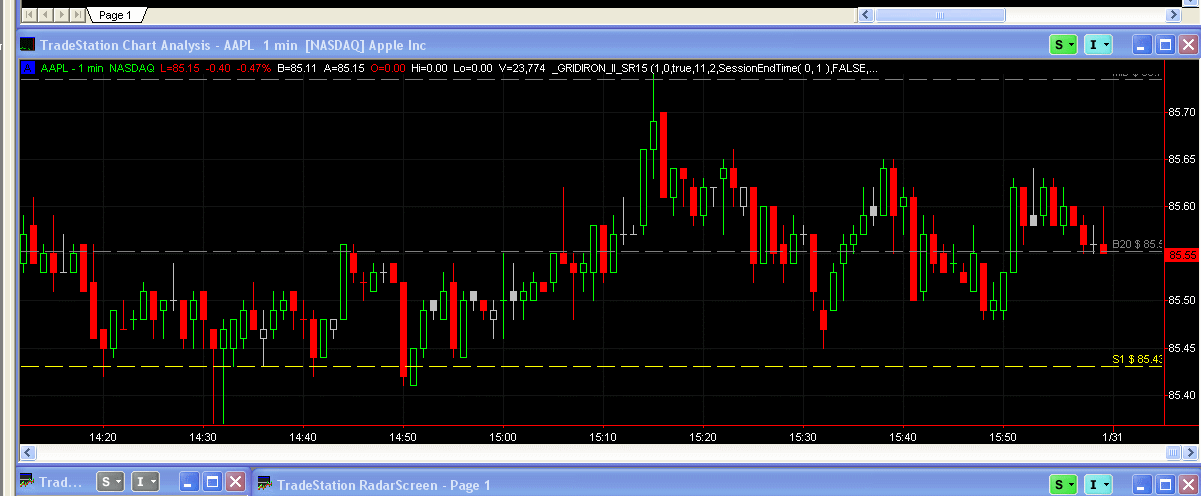Click the 14:50 time axis label
Screen dimensions: 1201x496
(x=403, y=437)
